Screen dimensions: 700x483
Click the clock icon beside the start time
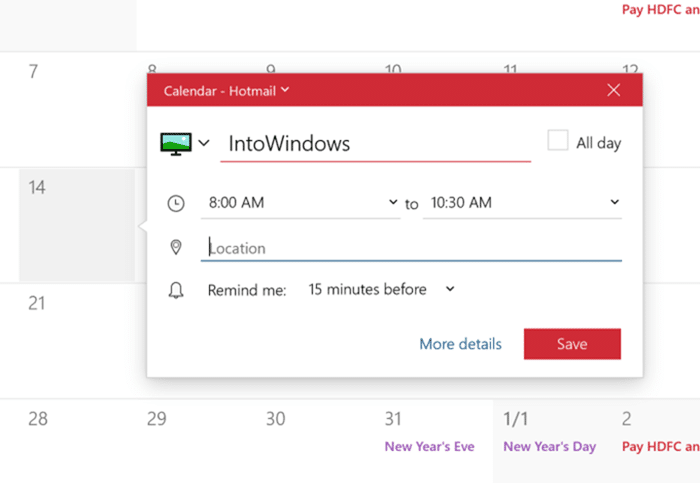[x=176, y=203]
